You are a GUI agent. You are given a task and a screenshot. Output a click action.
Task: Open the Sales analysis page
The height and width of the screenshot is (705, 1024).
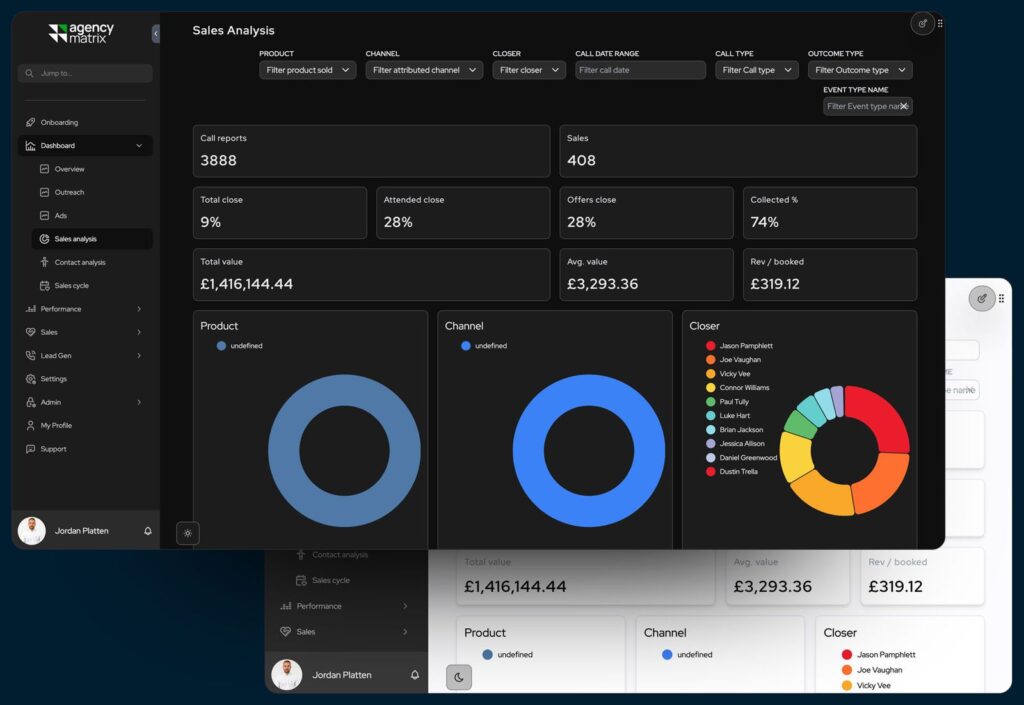(x=76, y=239)
